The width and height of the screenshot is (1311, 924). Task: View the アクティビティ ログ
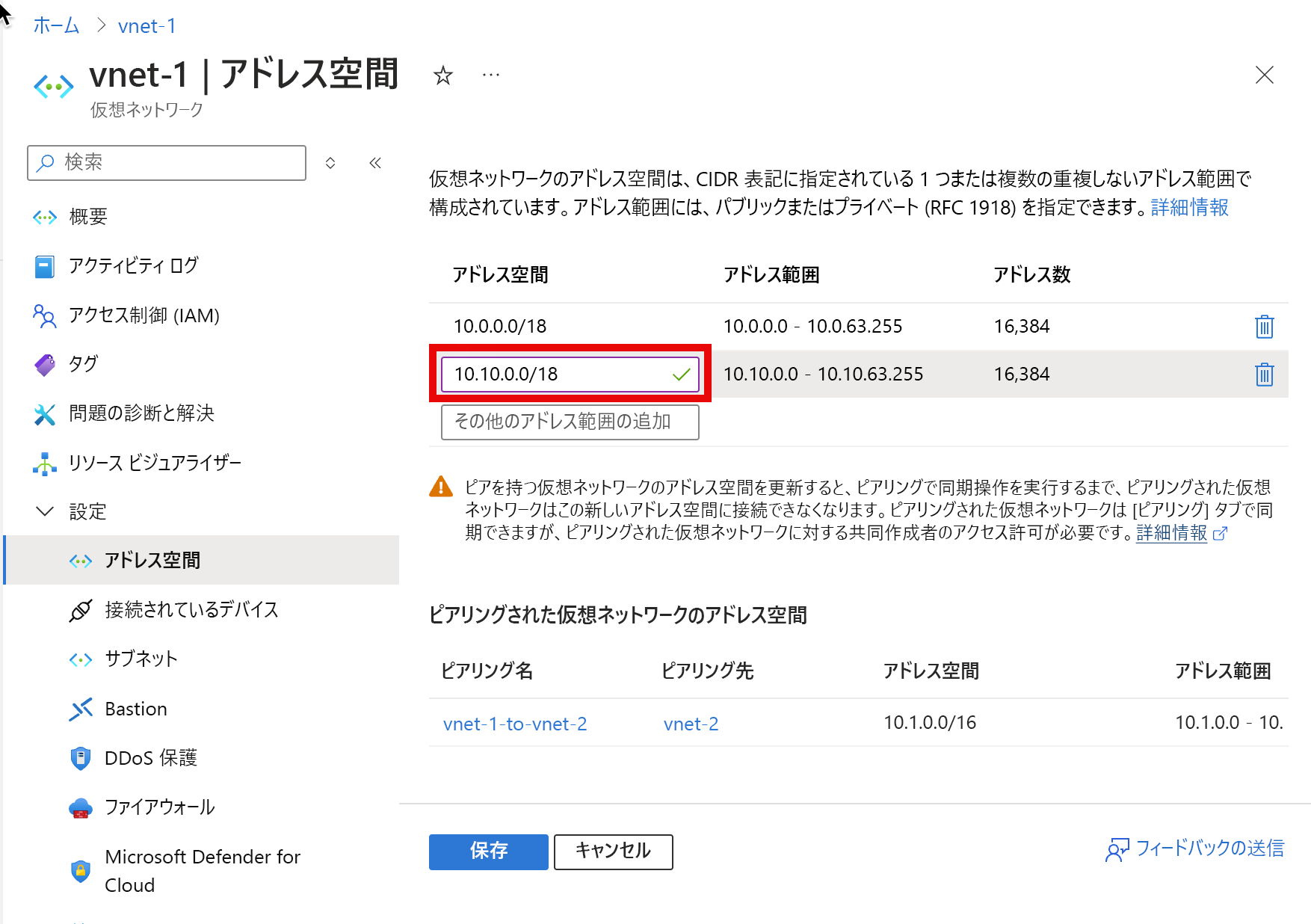[x=132, y=265]
